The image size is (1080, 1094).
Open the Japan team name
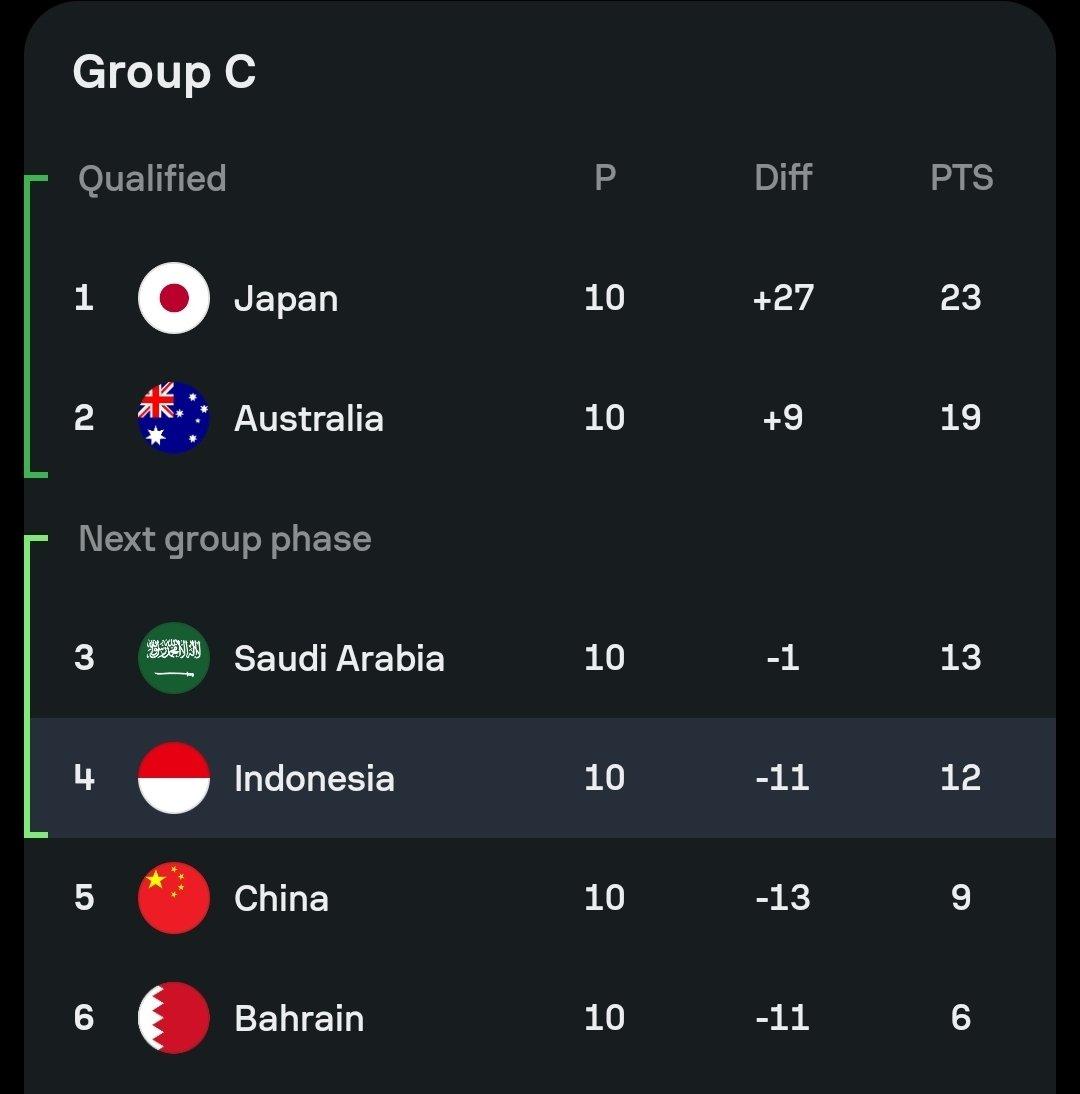(286, 300)
